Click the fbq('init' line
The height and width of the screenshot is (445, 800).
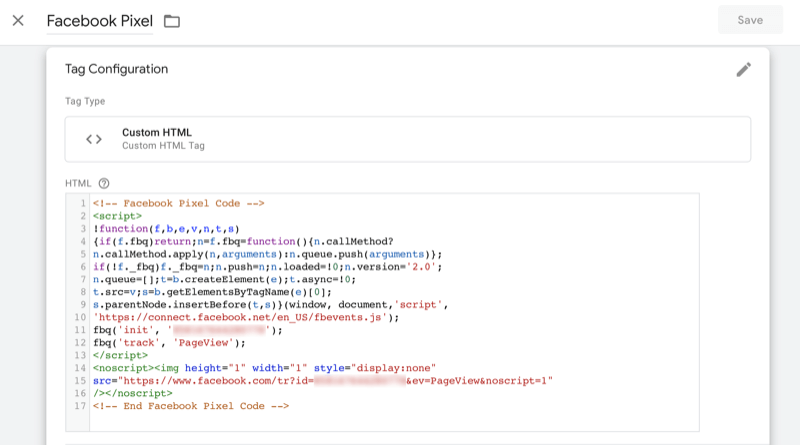click(188, 330)
